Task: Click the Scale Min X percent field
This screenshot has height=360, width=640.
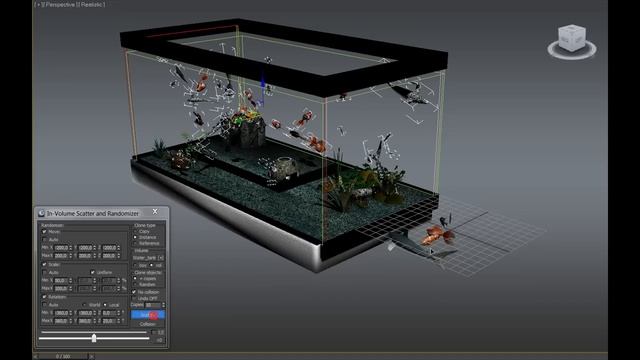Action: [x=61, y=280]
